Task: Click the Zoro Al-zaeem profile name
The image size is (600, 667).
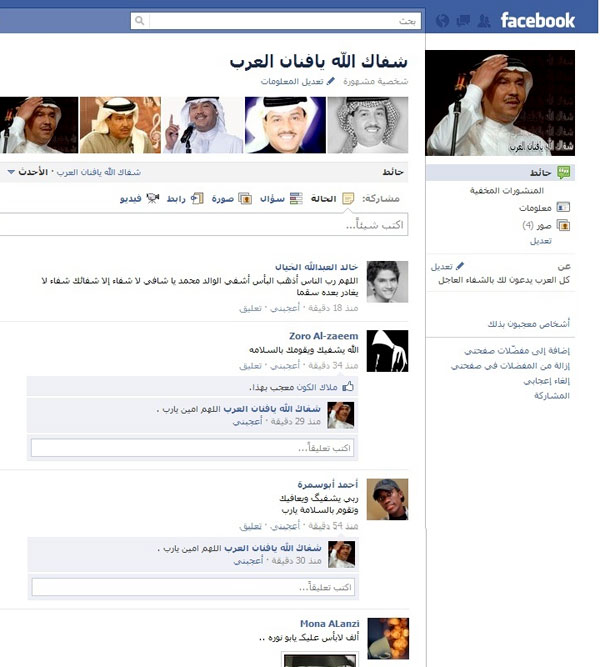Action: tap(323, 336)
